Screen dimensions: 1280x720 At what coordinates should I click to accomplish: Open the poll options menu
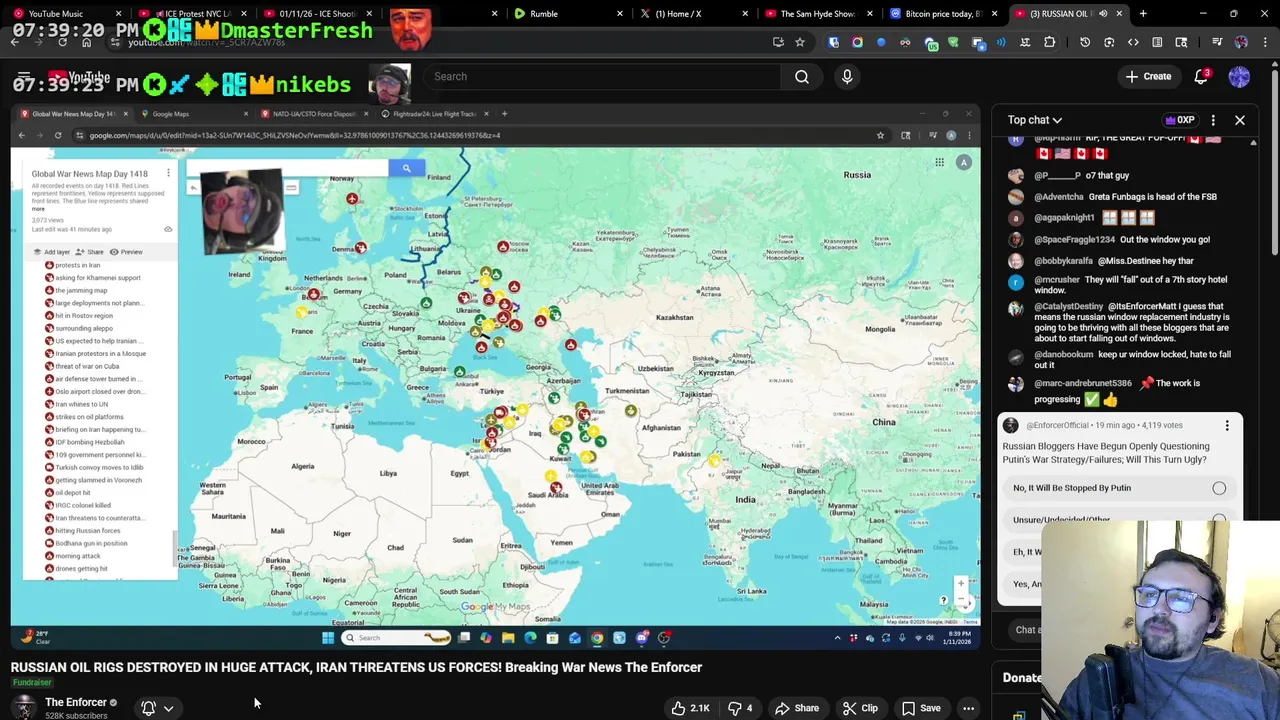point(1227,426)
